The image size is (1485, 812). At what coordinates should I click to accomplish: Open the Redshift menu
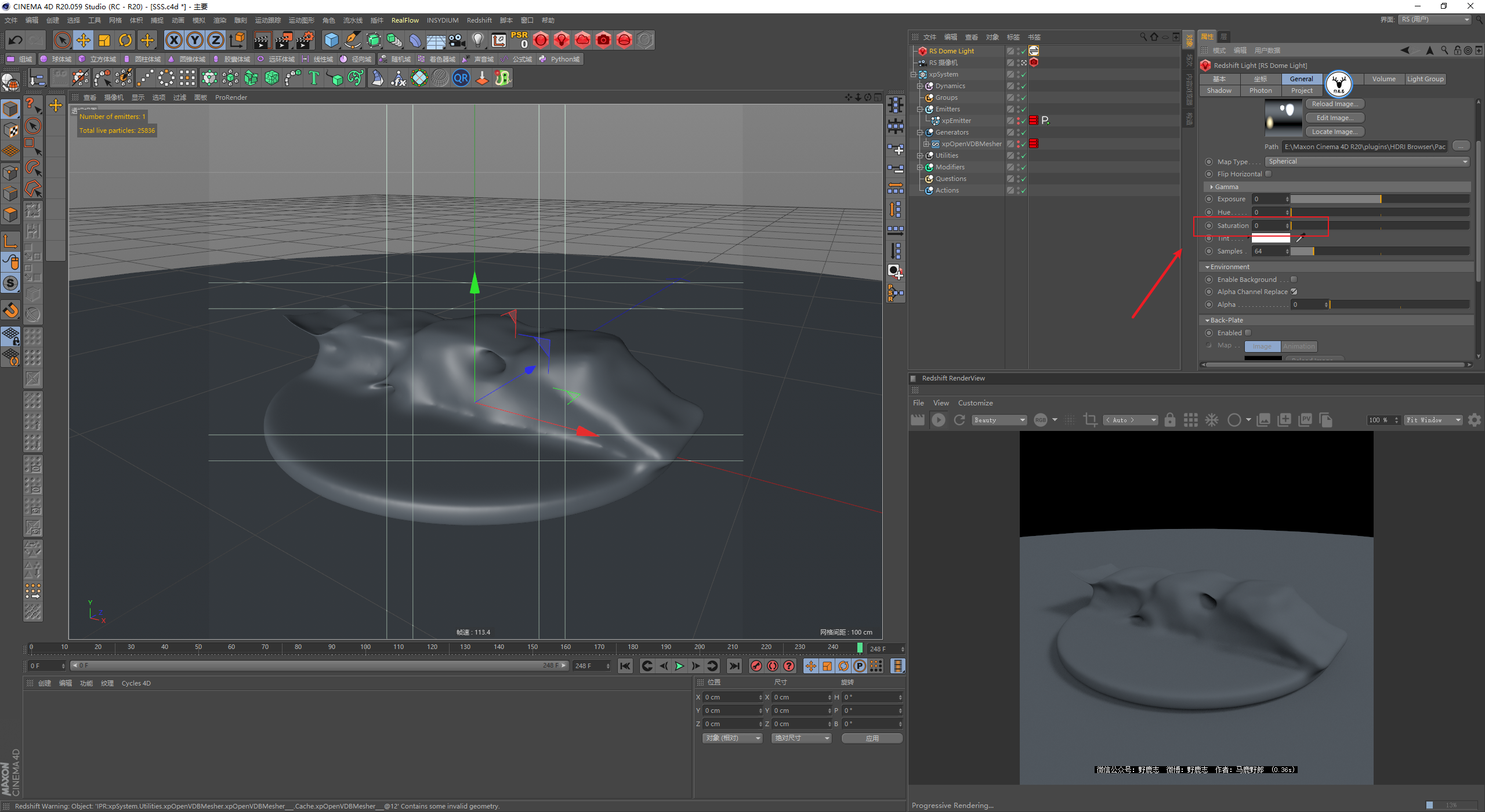tap(479, 20)
